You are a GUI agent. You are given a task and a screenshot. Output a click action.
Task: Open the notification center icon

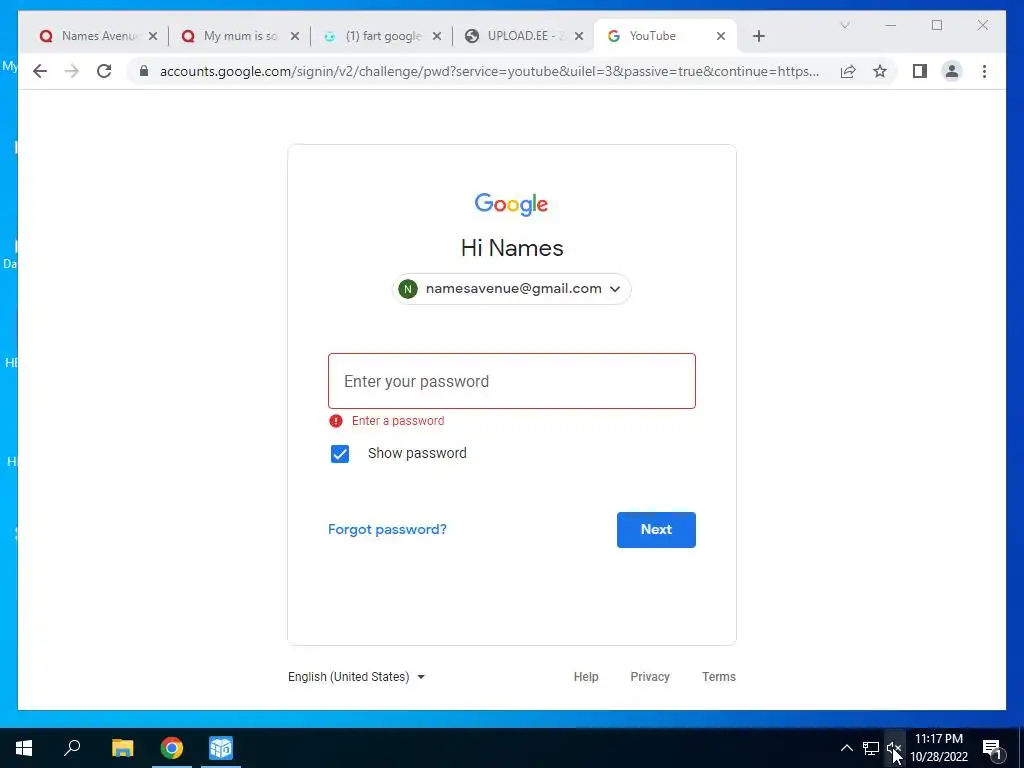pos(993,749)
